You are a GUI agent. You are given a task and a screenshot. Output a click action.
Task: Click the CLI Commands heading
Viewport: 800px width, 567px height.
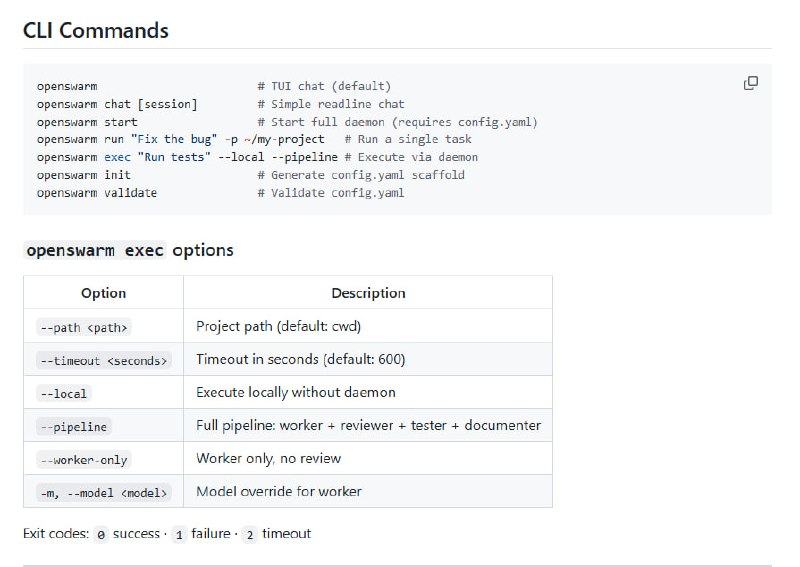pyautogui.click(x=96, y=30)
